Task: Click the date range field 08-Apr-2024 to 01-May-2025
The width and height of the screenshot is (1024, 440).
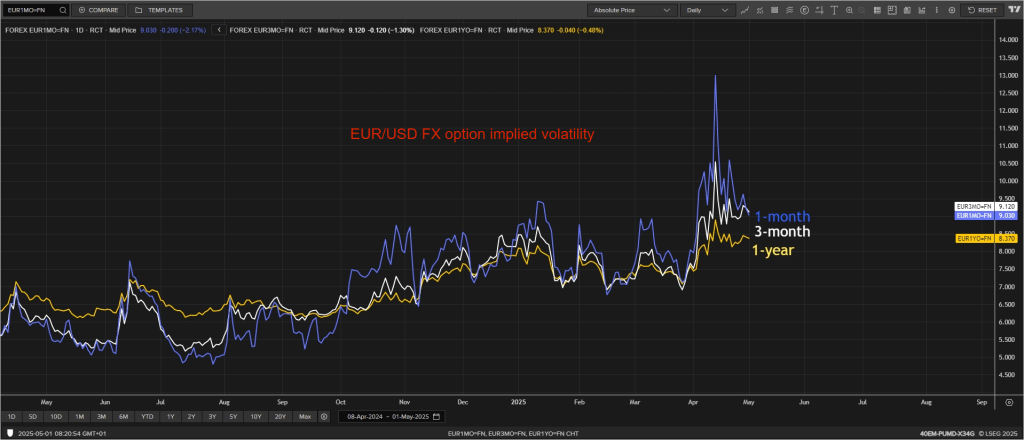Action: tap(386, 416)
